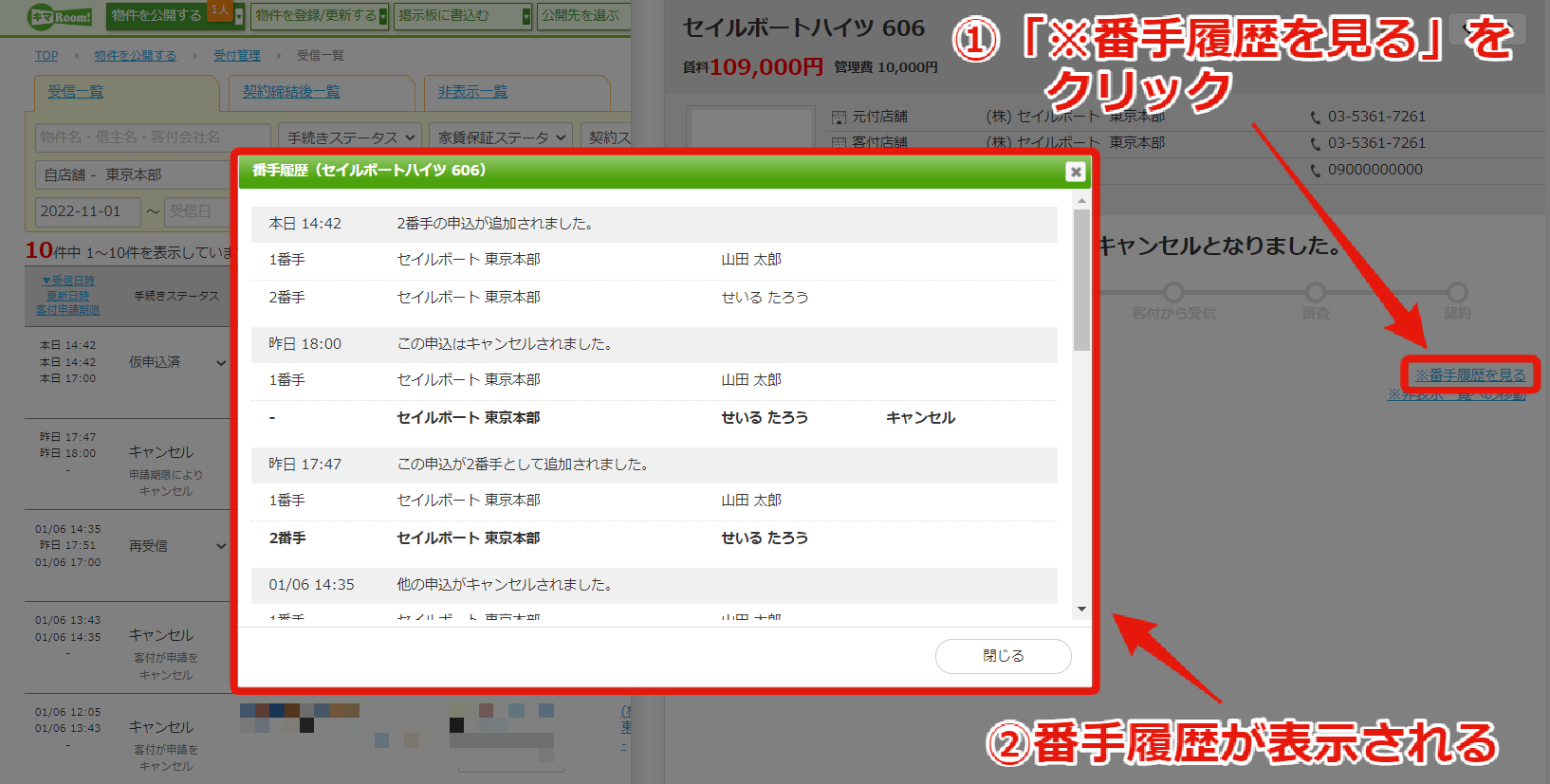Viewport: 1550px width, 784px height.
Task: Expand the 手続きステータス dropdown
Action: (350, 137)
